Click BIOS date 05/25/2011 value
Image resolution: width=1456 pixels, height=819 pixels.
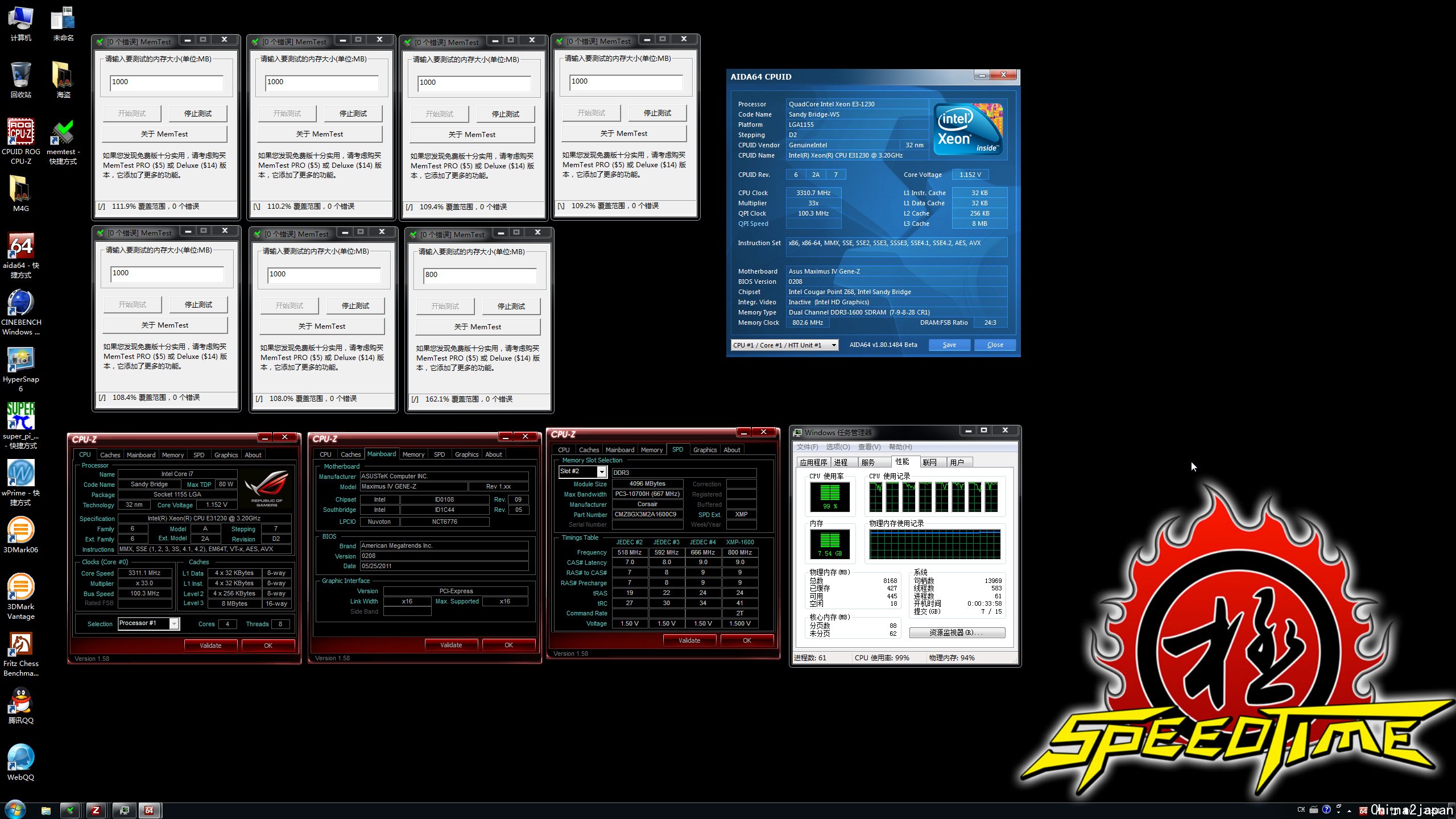[x=444, y=566]
